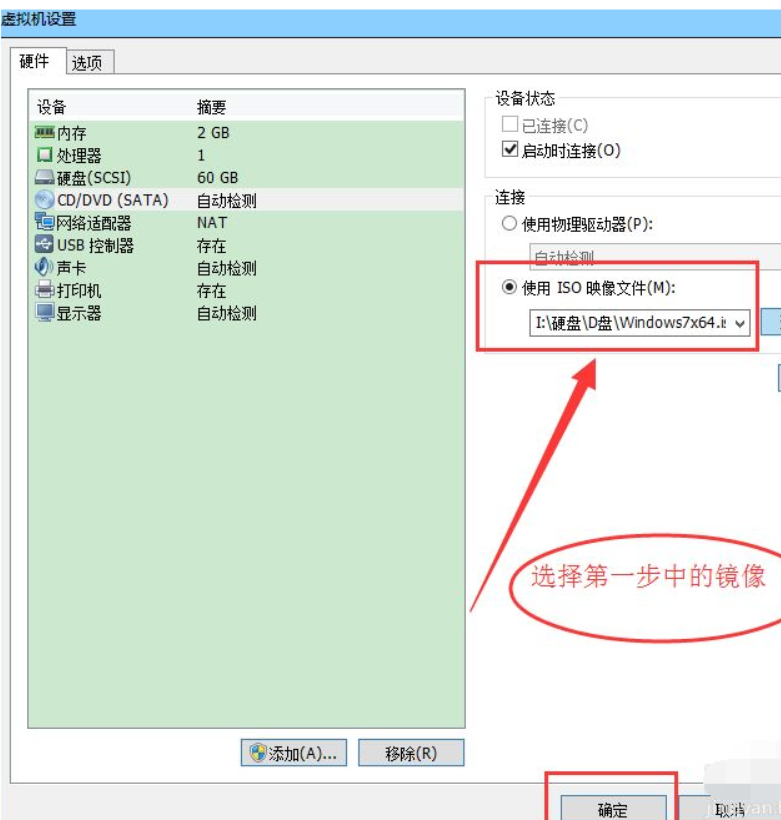The height and width of the screenshot is (820, 781).
Task: Switch to the 硬件 tab
Action: coord(34,61)
